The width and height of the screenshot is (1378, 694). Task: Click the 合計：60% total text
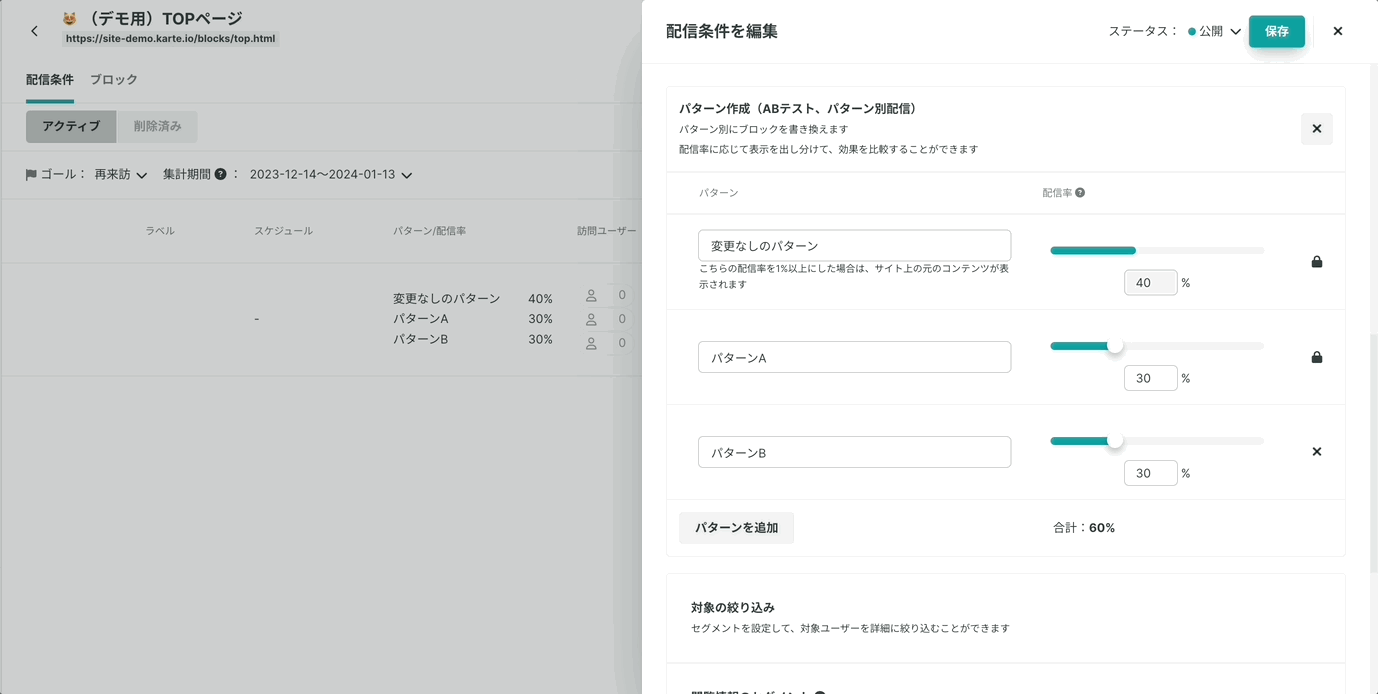click(1084, 527)
